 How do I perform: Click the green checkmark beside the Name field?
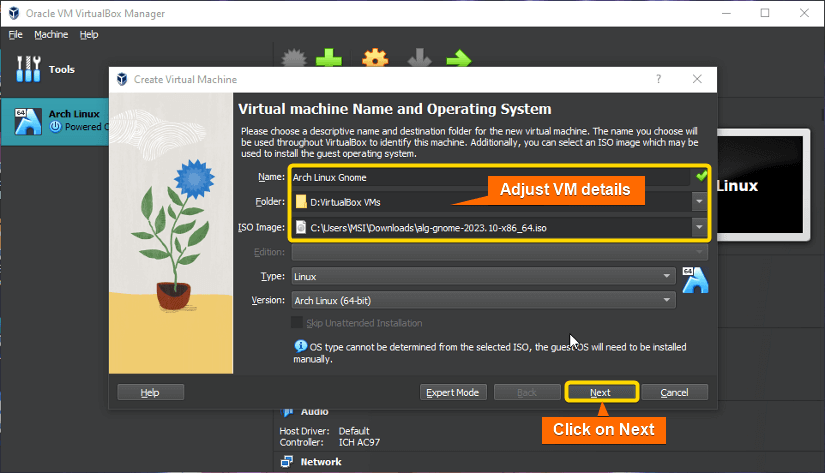coord(701,176)
